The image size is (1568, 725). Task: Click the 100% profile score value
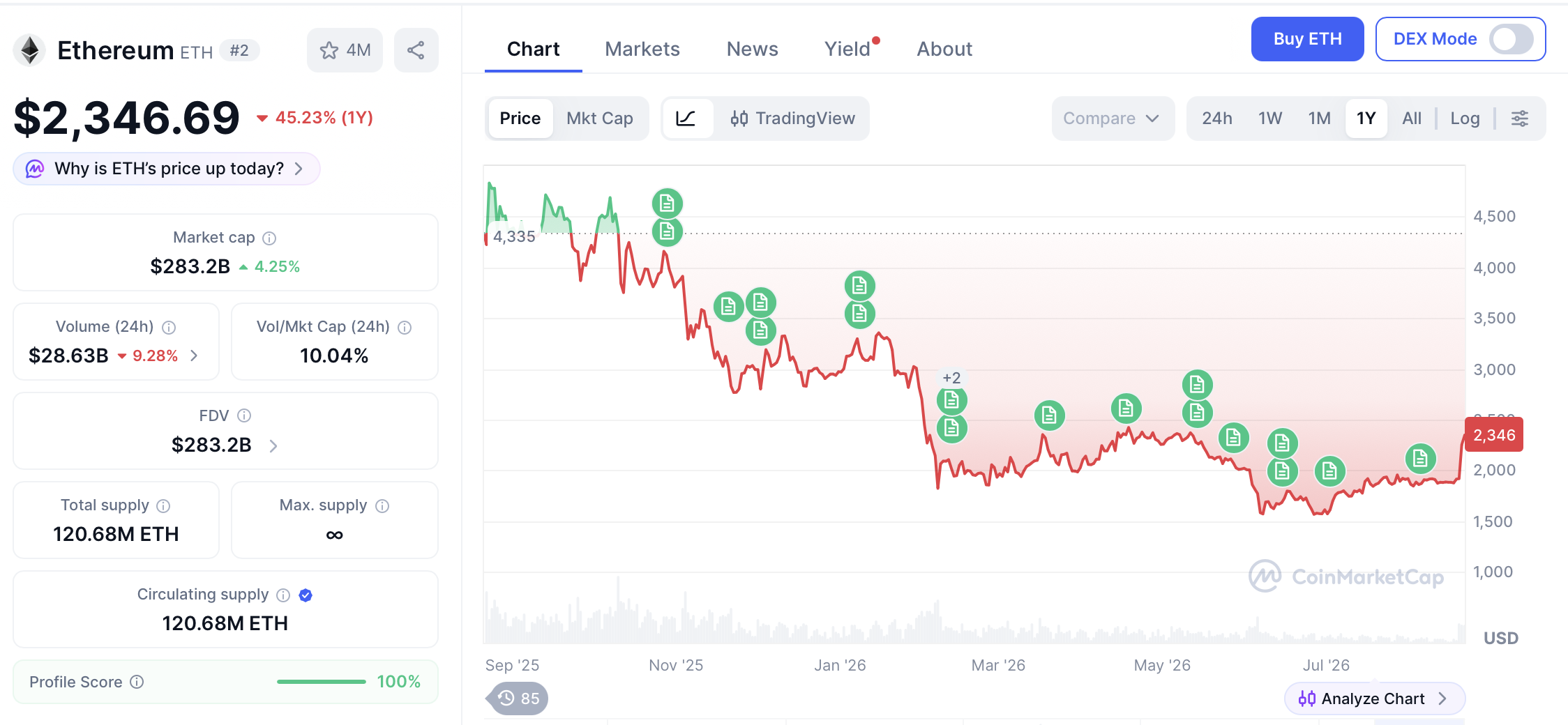tap(399, 682)
